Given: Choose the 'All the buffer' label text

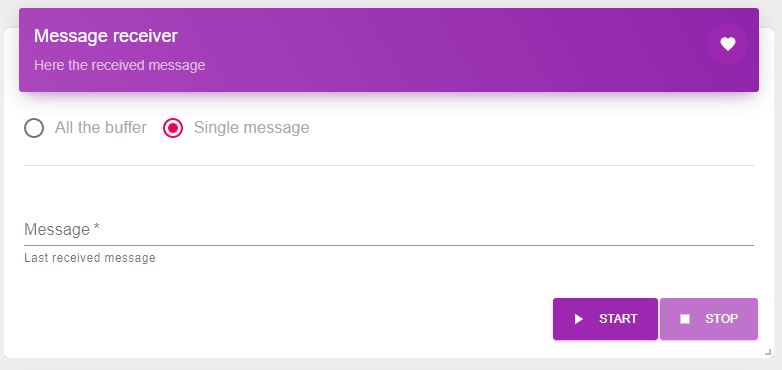Looking at the screenshot, I should (x=101, y=128).
